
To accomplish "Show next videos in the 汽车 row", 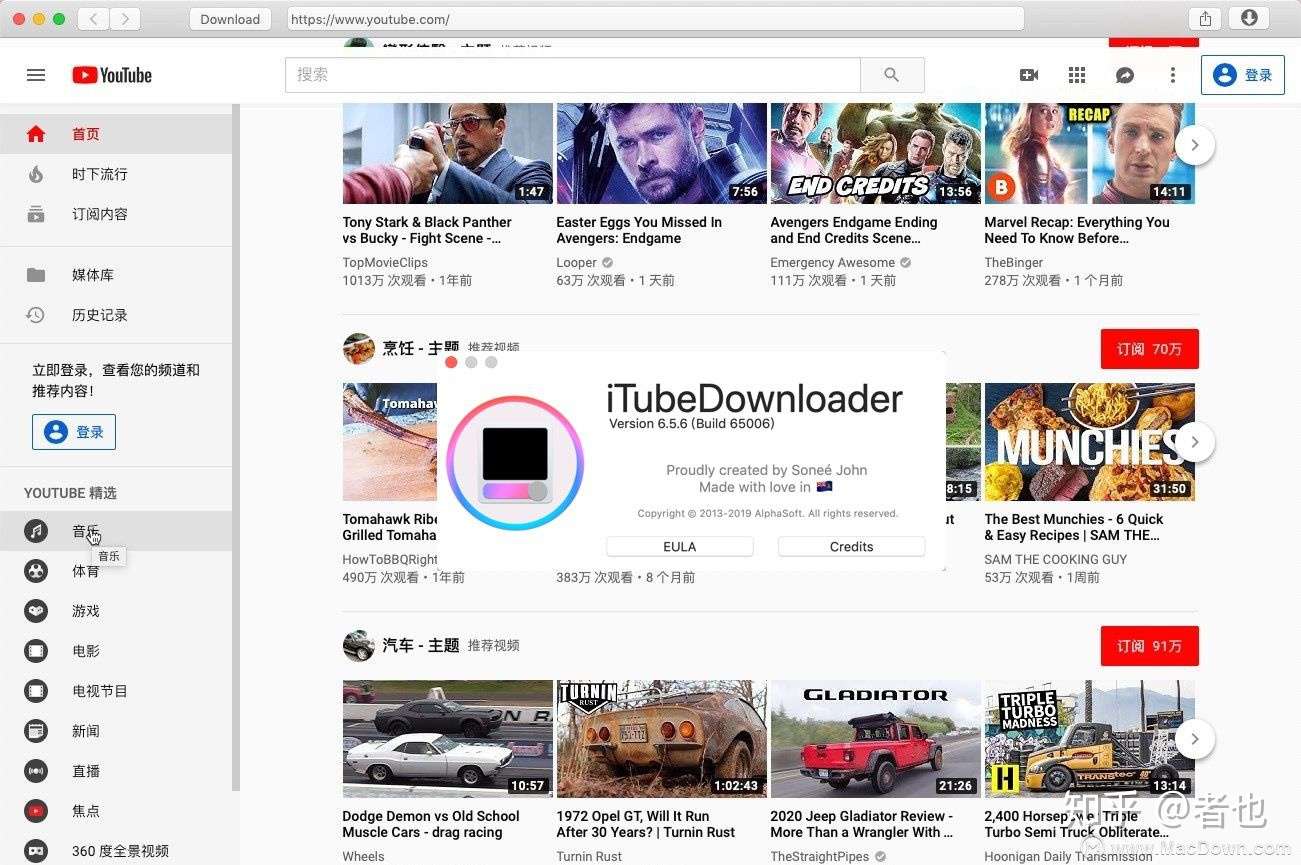I will coord(1195,739).
